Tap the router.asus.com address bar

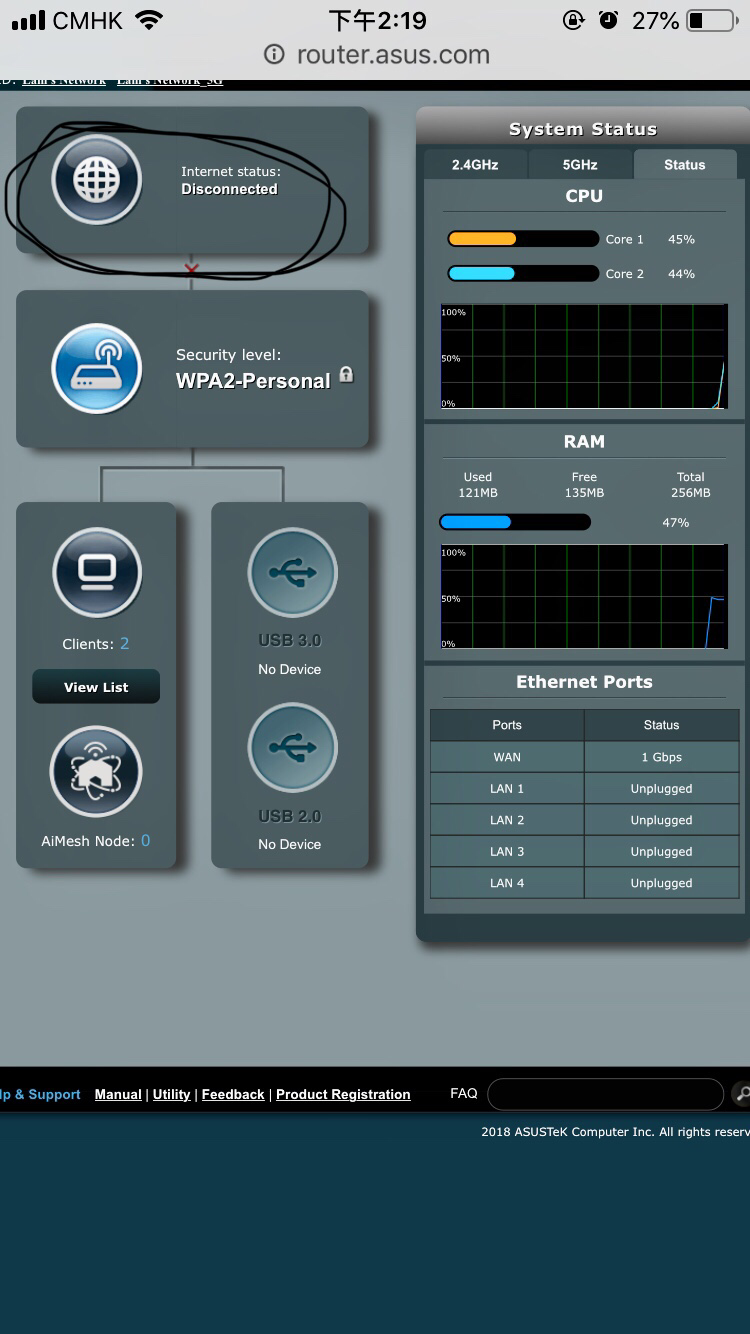pos(377,55)
